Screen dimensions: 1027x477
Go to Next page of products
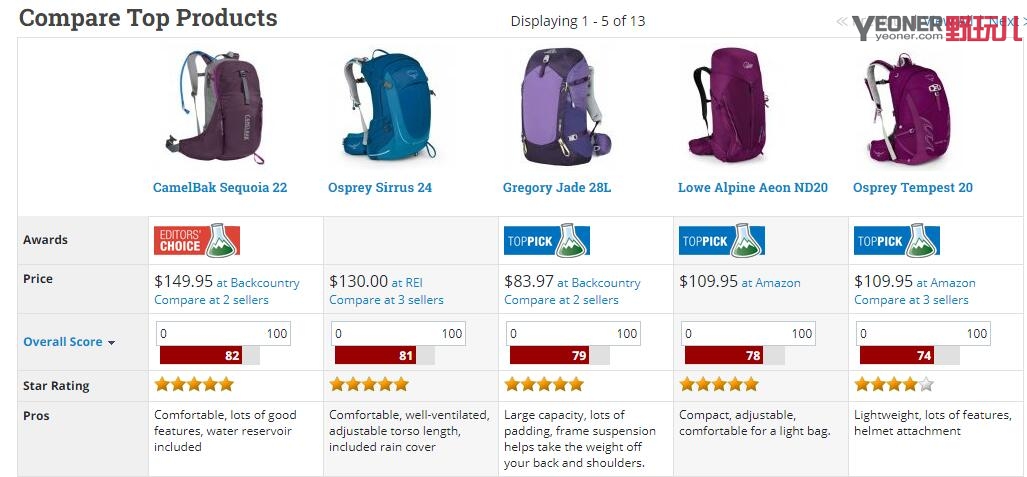[1003, 21]
